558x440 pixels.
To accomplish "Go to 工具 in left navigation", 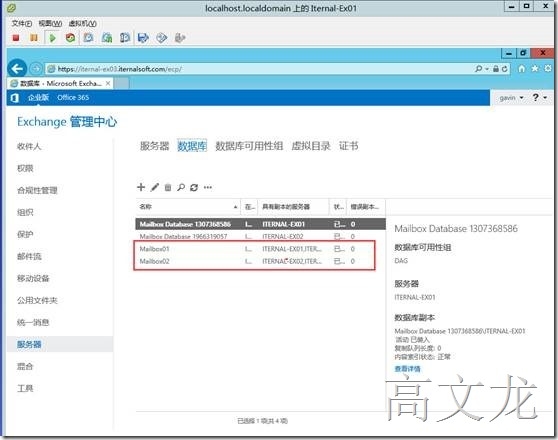I will [x=25, y=388].
